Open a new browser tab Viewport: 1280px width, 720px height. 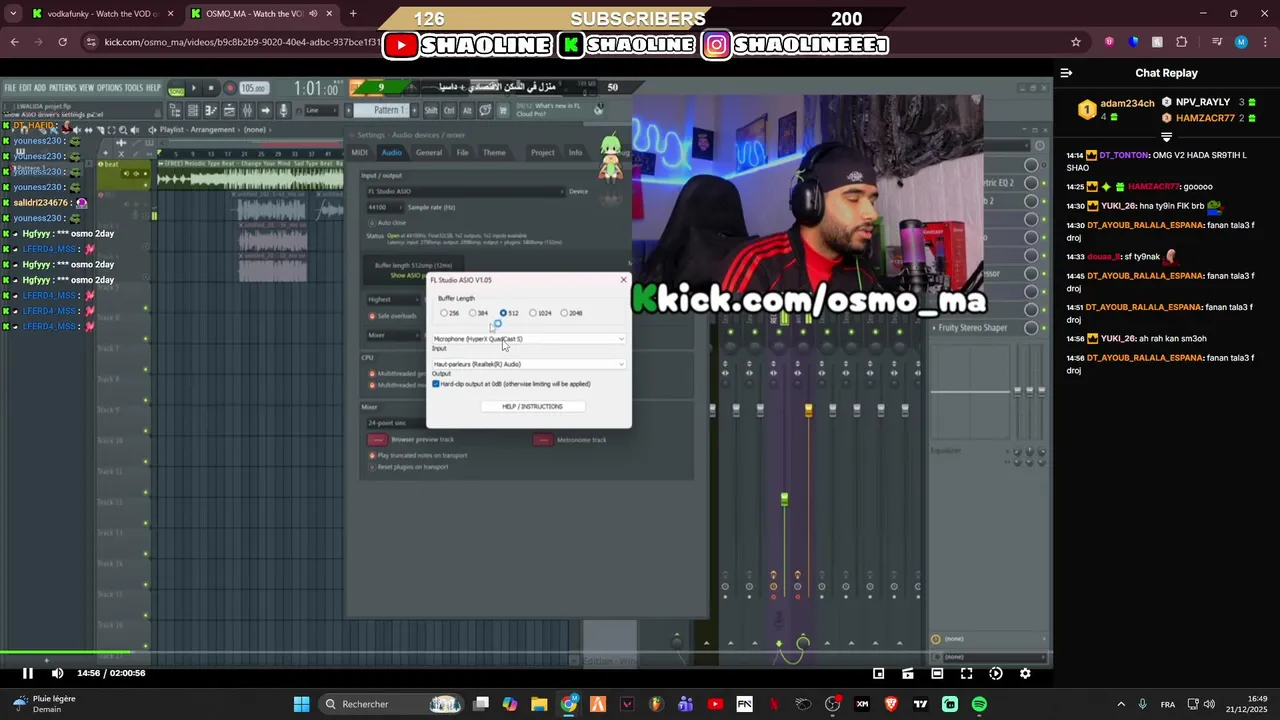coord(352,14)
